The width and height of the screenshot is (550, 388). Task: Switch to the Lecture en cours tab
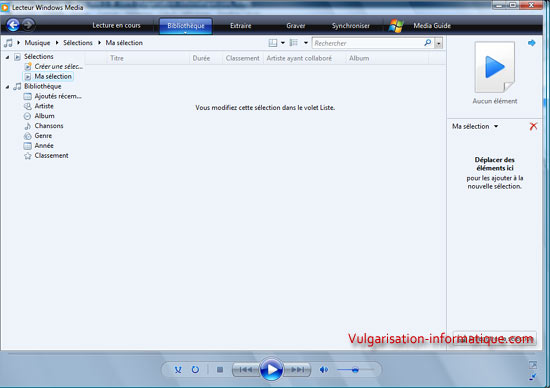point(116,25)
